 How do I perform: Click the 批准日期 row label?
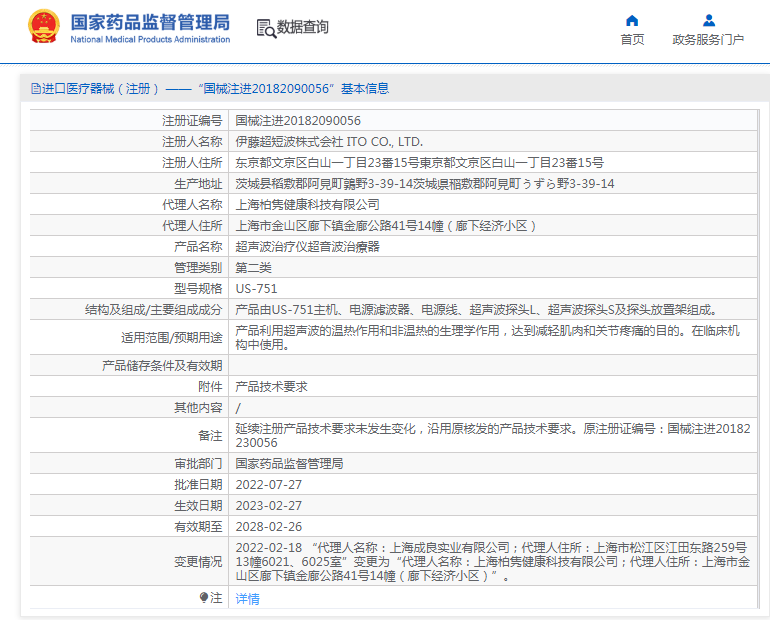coord(198,485)
